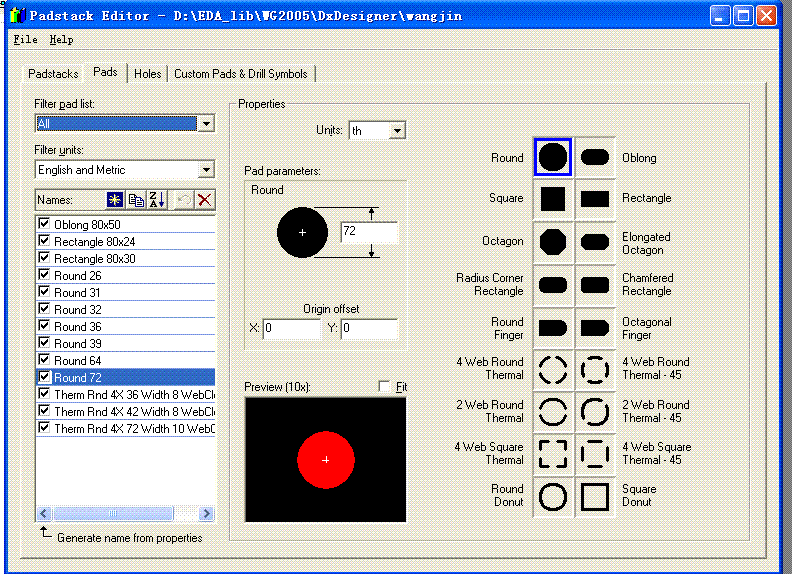Click the pad diameter field showing 72
792x574 pixels.
[368, 232]
